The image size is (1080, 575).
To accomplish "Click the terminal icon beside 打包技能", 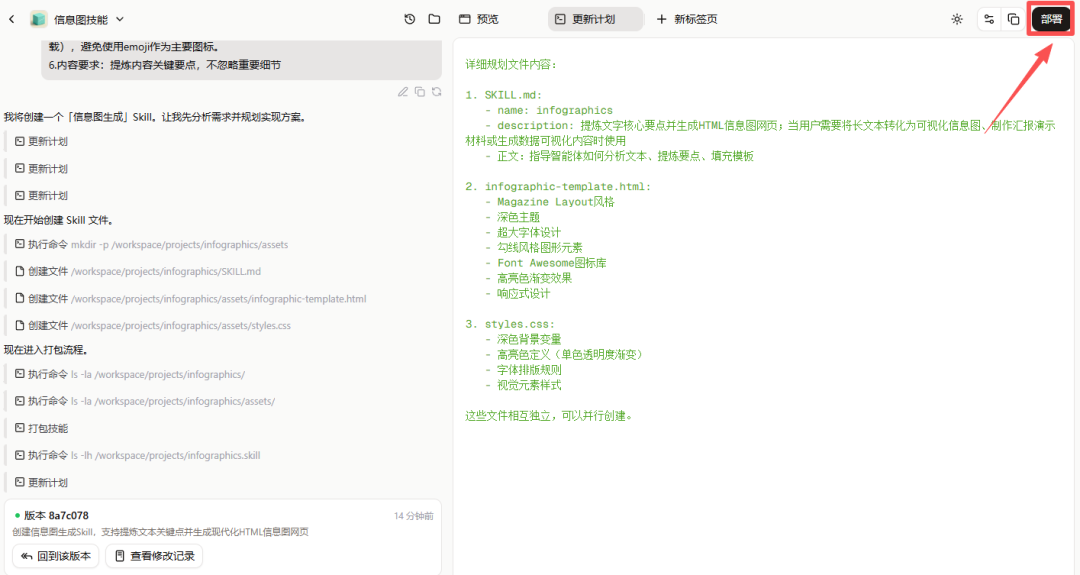I will [x=20, y=428].
